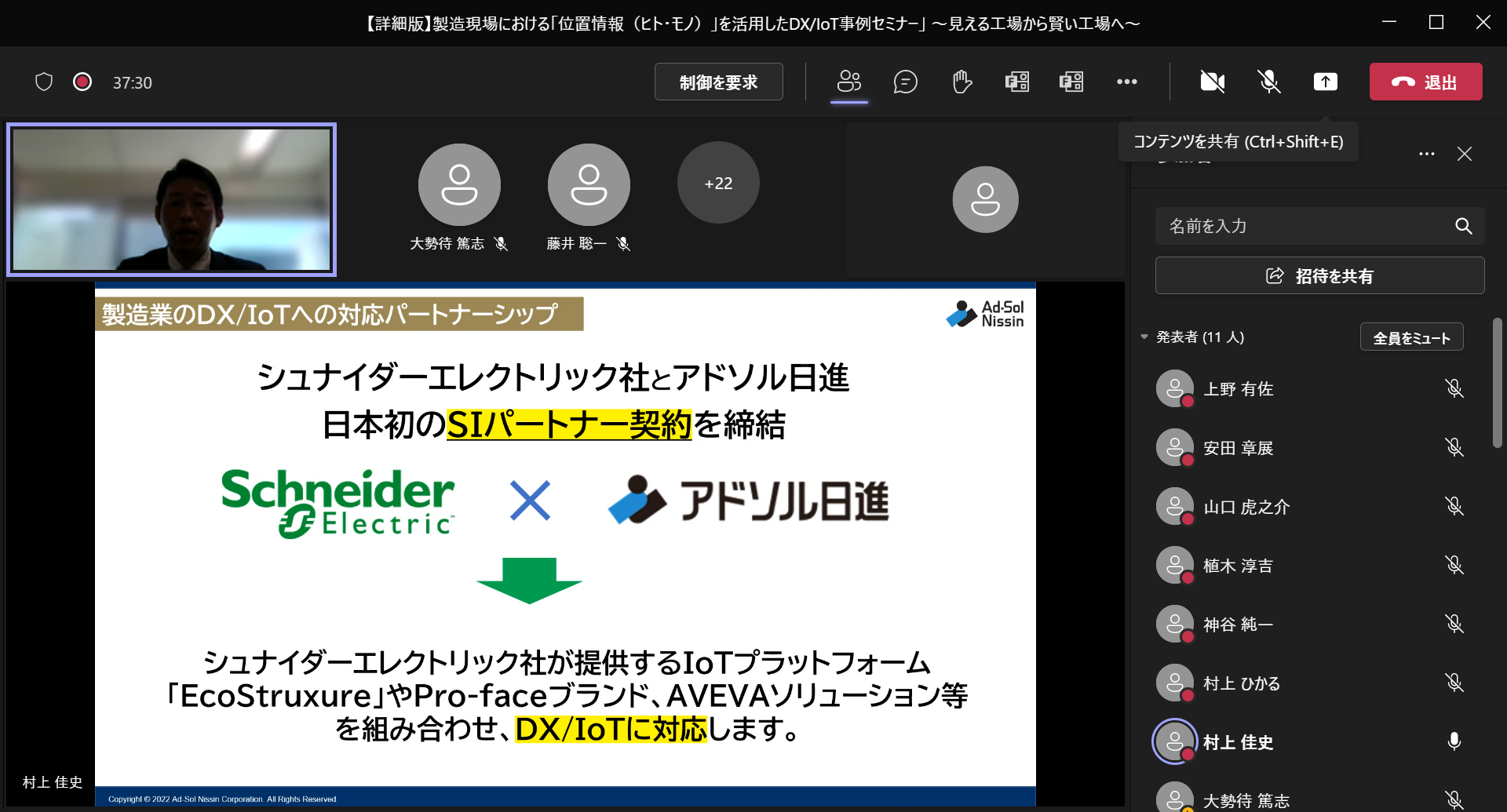Image resolution: width=1507 pixels, height=812 pixels.
Task: Click highlighted avatar of 村上 佳史
Action: [x=1175, y=741]
